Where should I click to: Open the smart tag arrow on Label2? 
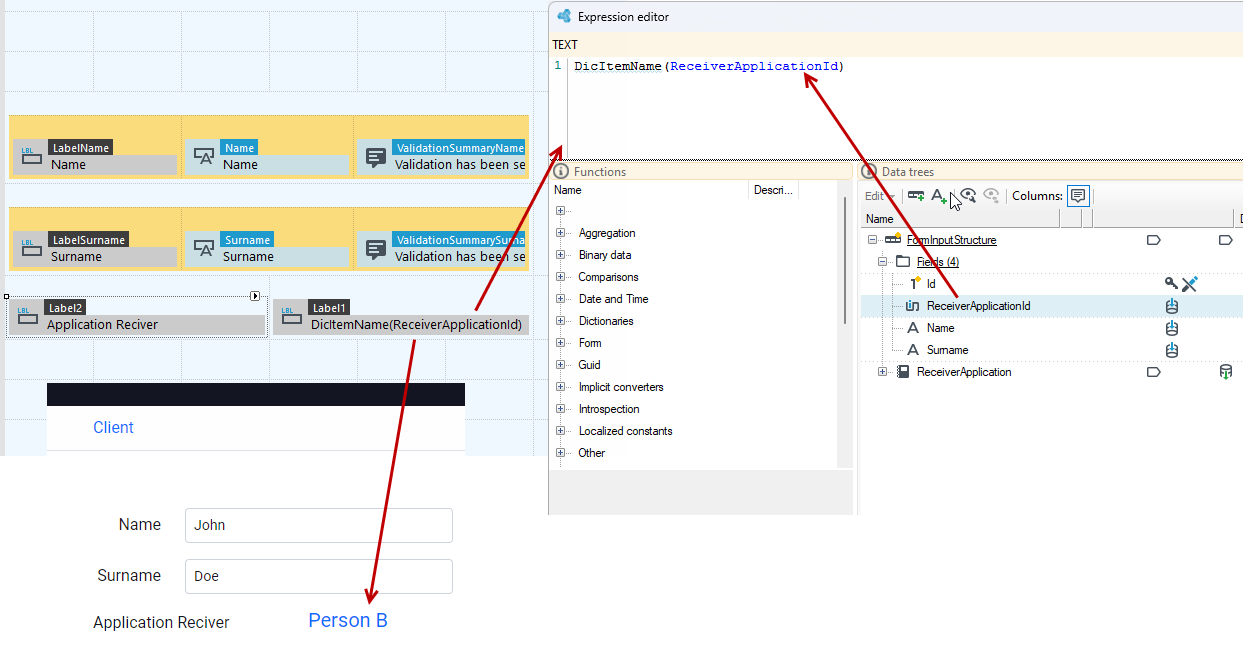click(x=255, y=296)
